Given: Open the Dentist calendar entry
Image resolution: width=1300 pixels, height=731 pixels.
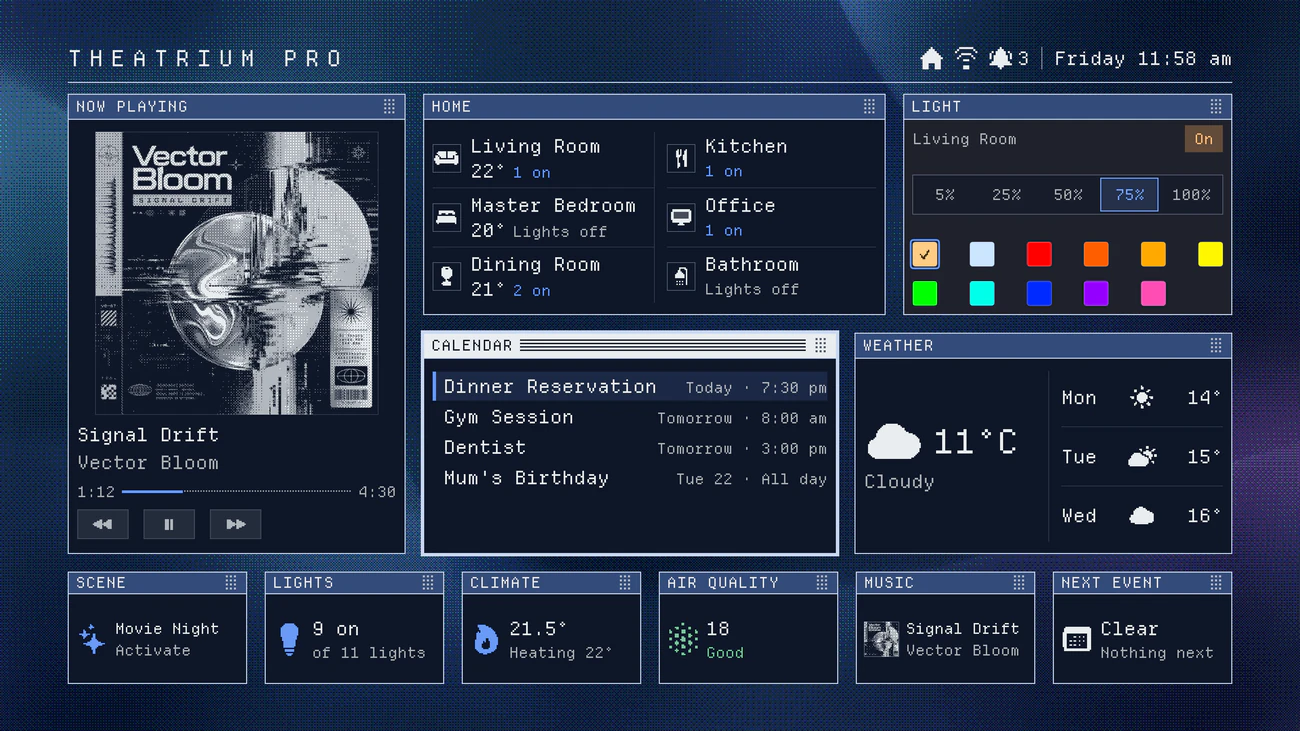Looking at the screenshot, I should [x=630, y=448].
